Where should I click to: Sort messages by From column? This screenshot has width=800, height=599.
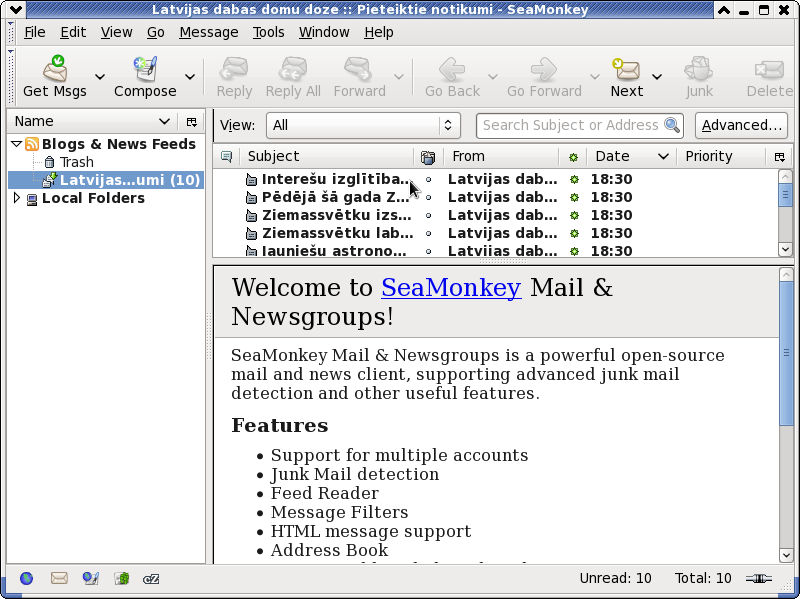[502, 156]
